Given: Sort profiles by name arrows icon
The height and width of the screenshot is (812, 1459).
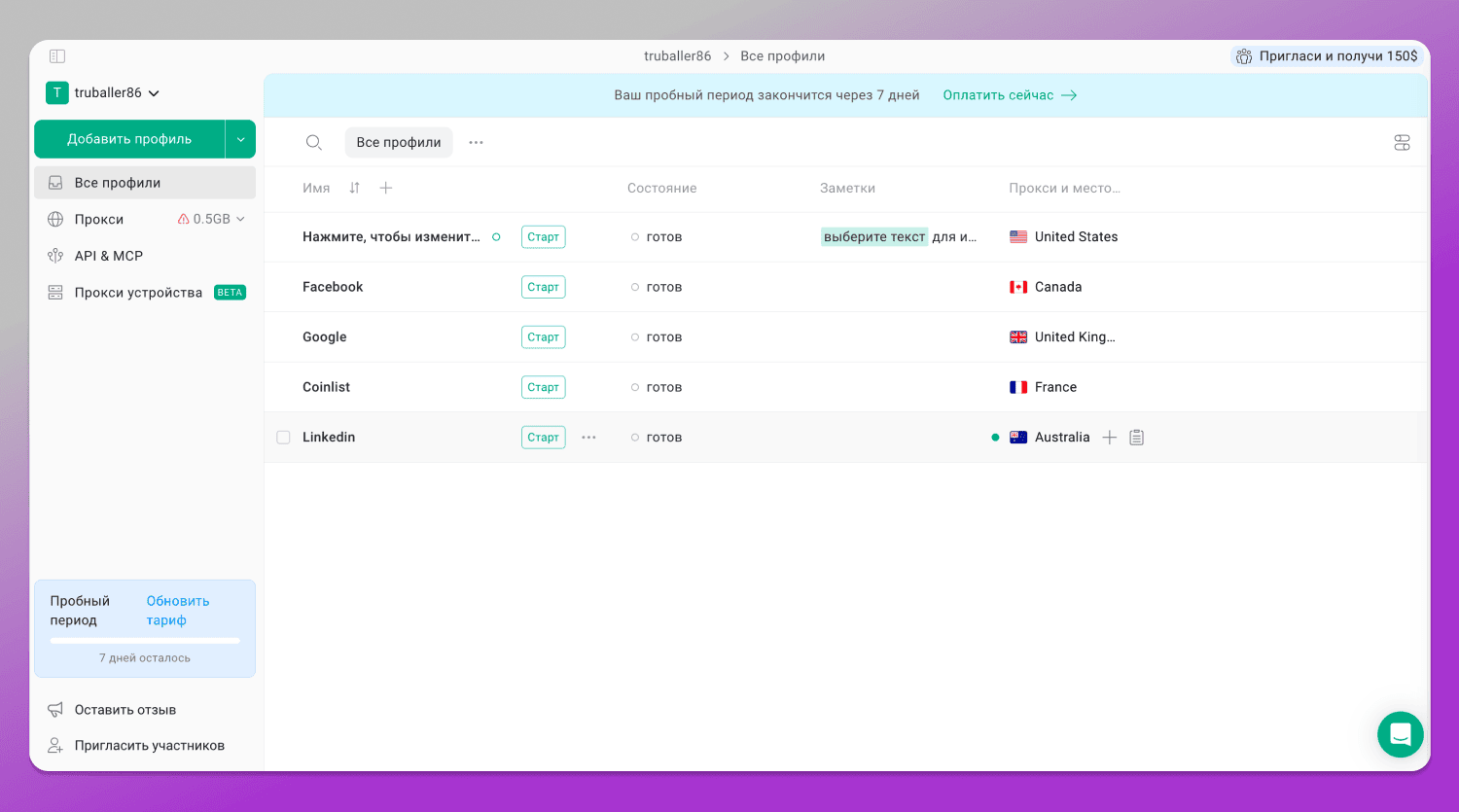Looking at the screenshot, I should pyautogui.click(x=354, y=188).
